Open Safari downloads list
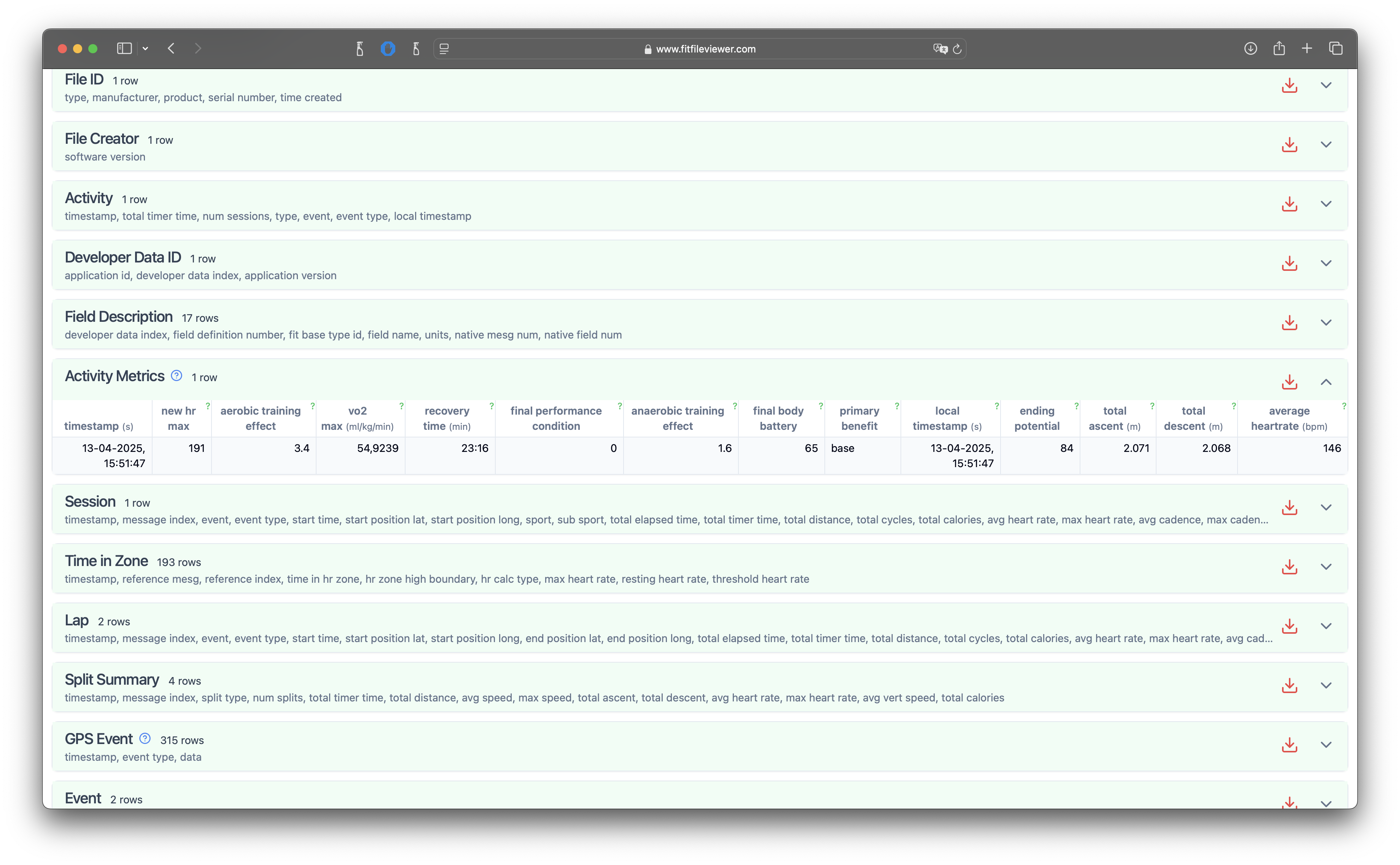This screenshot has height=865, width=1400. pyautogui.click(x=1250, y=49)
